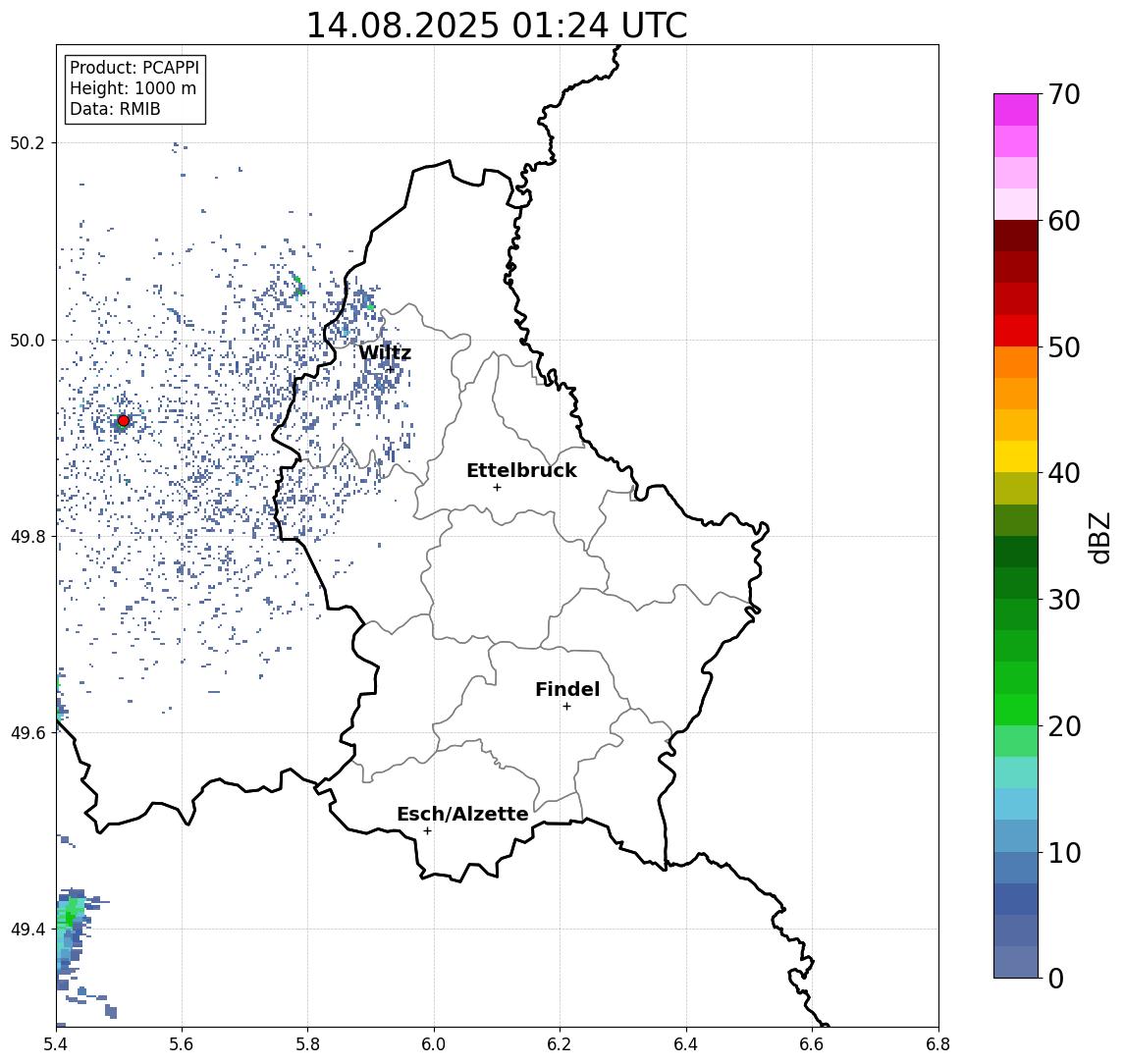Click the colorbar tick label '50'
The height and width of the screenshot is (1064, 1124).
pyautogui.click(x=1064, y=347)
